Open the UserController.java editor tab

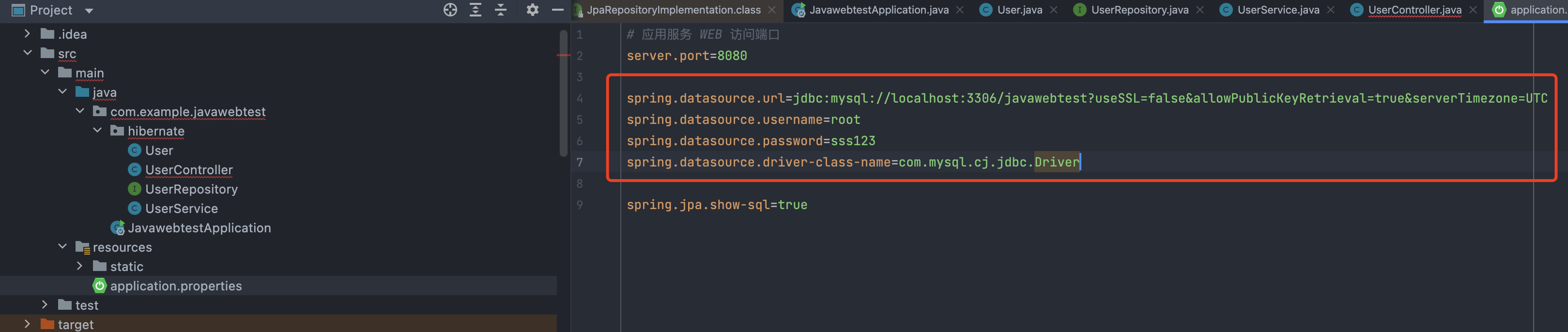(1414, 10)
